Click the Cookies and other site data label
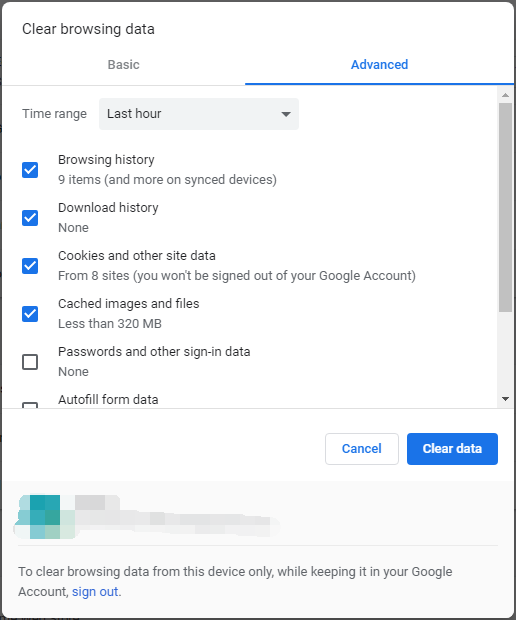 click(x=137, y=255)
